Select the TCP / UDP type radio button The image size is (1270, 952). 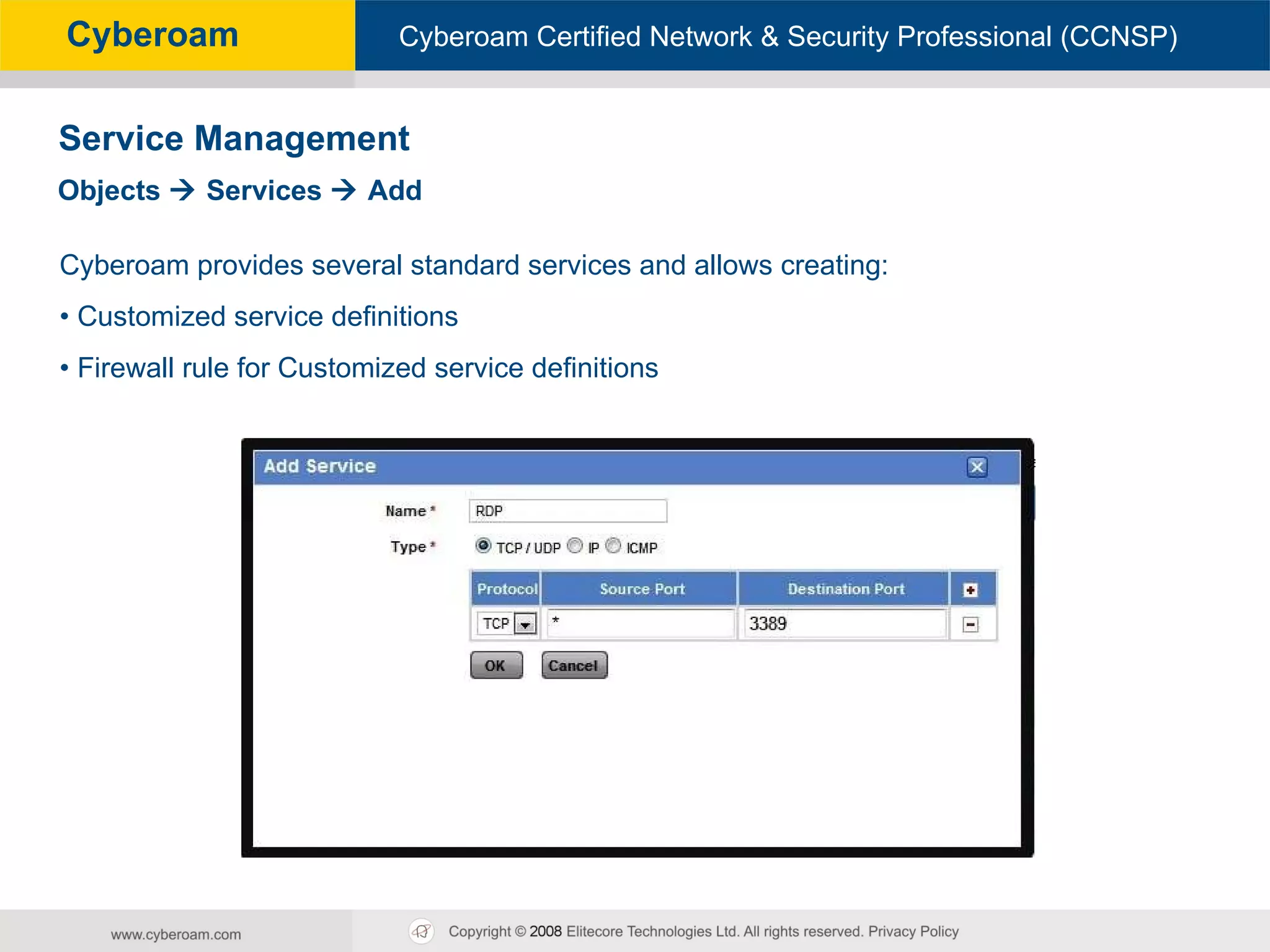483,545
